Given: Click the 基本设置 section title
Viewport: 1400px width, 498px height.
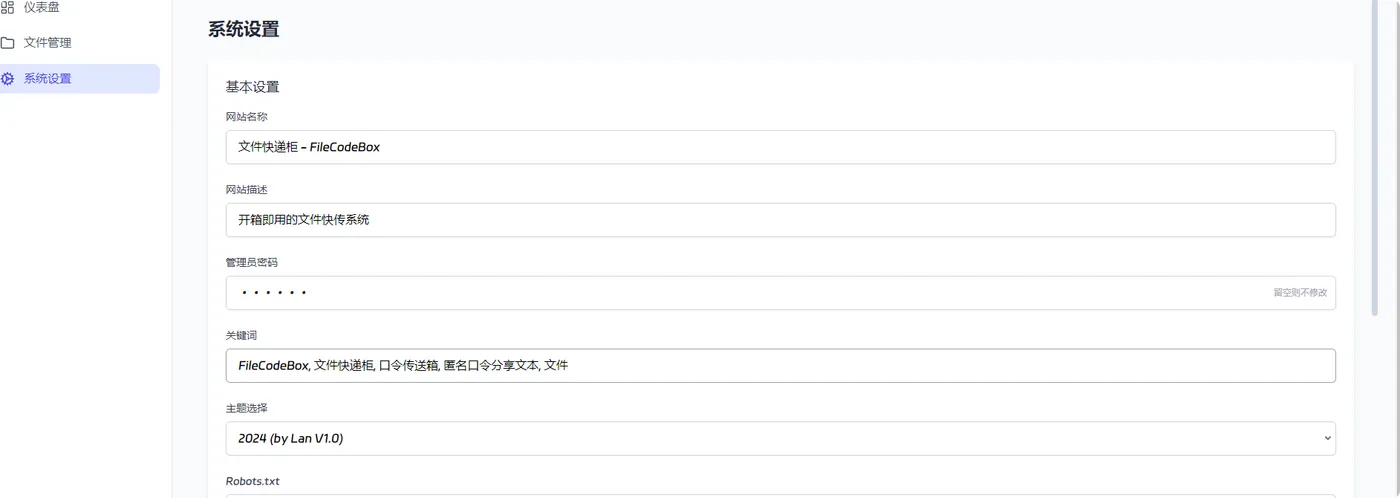Looking at the screenshot, I should pos(252,87).
